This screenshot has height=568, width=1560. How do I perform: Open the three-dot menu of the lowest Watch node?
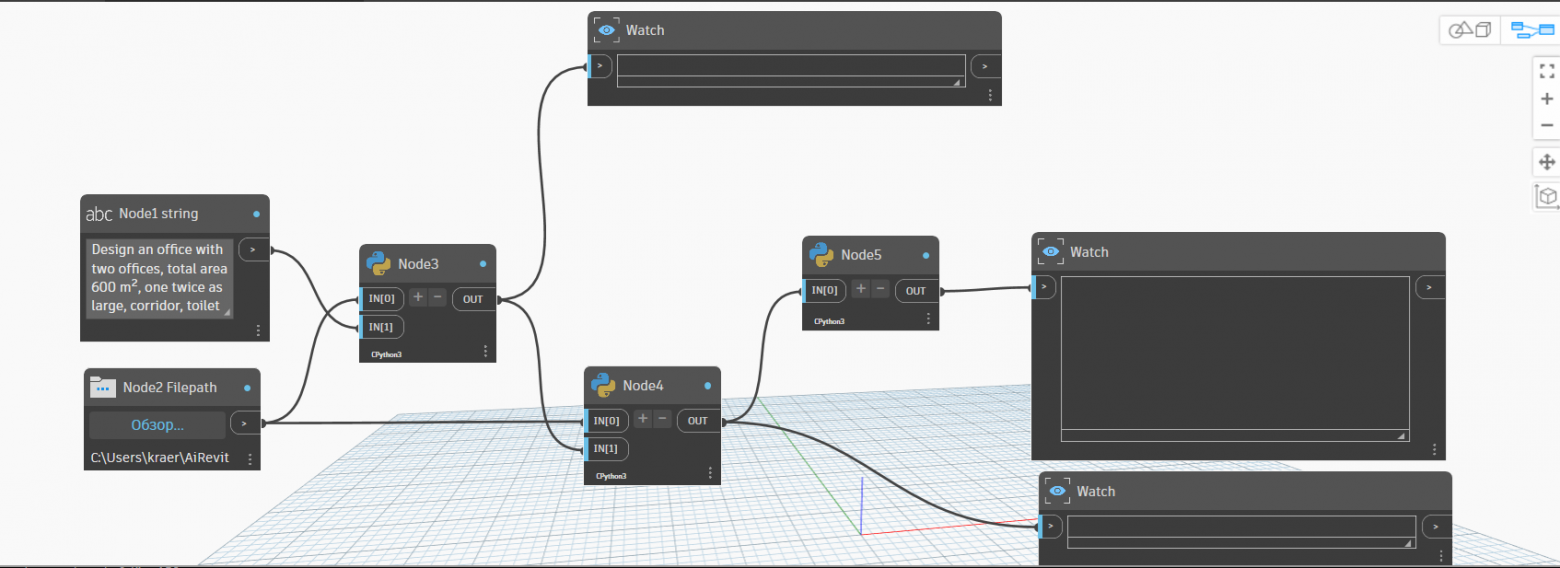tap(1440, 555)
